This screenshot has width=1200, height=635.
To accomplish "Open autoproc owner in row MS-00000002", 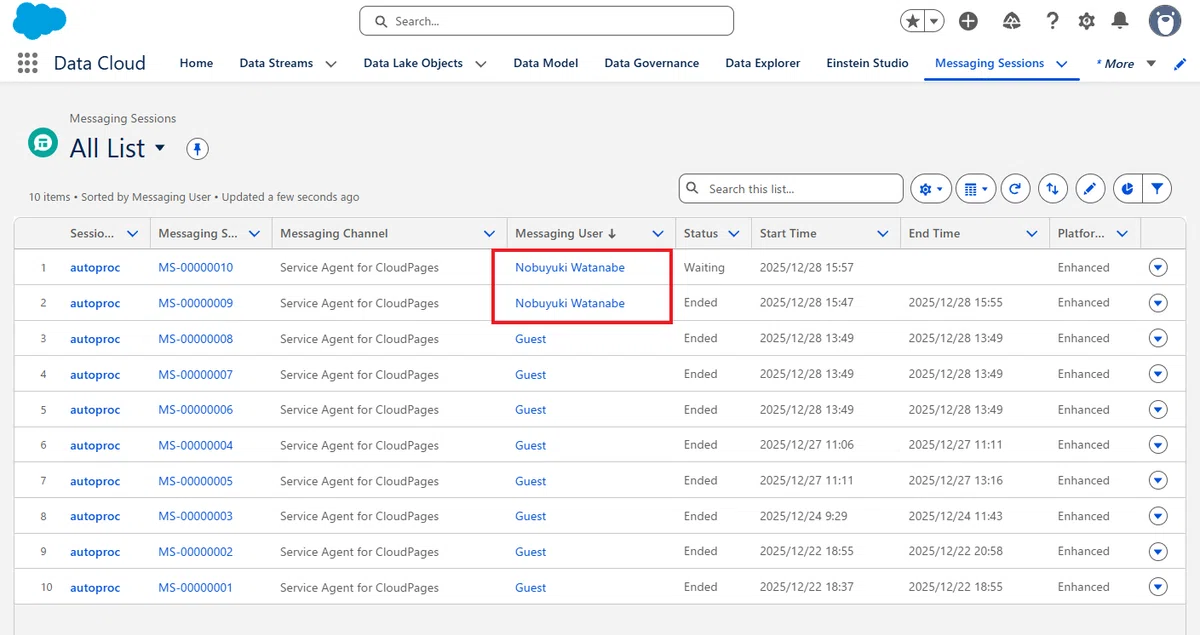I will point(95,552).
